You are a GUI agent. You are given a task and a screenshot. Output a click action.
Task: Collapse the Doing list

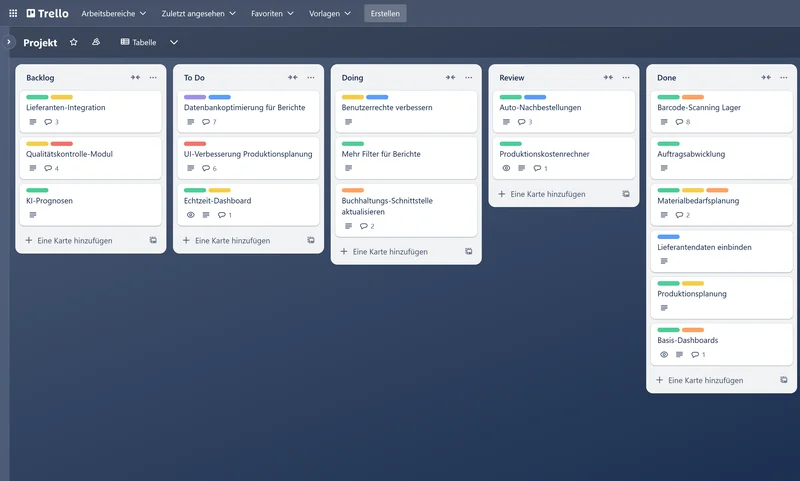(x=451, y=78)
